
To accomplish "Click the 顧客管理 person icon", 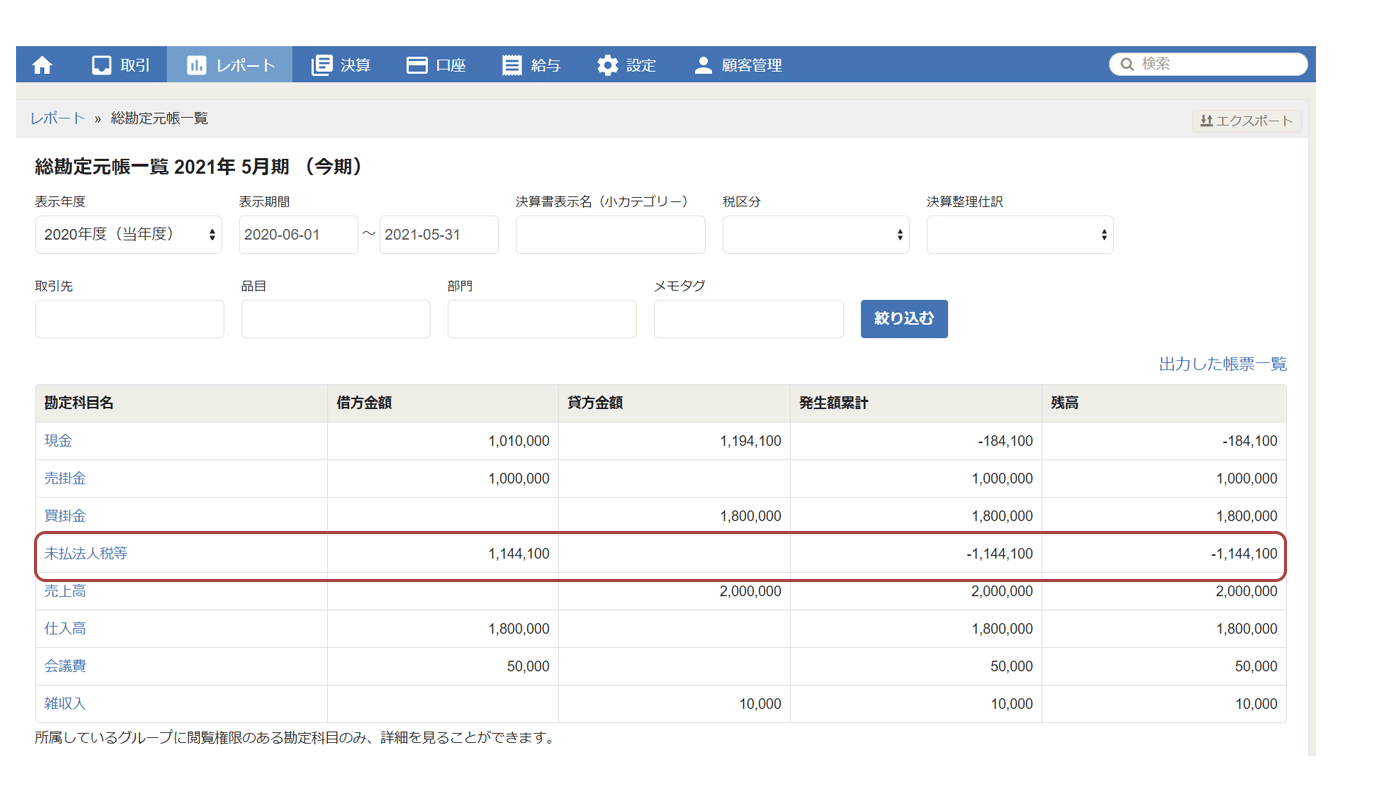I will [703, 65].
